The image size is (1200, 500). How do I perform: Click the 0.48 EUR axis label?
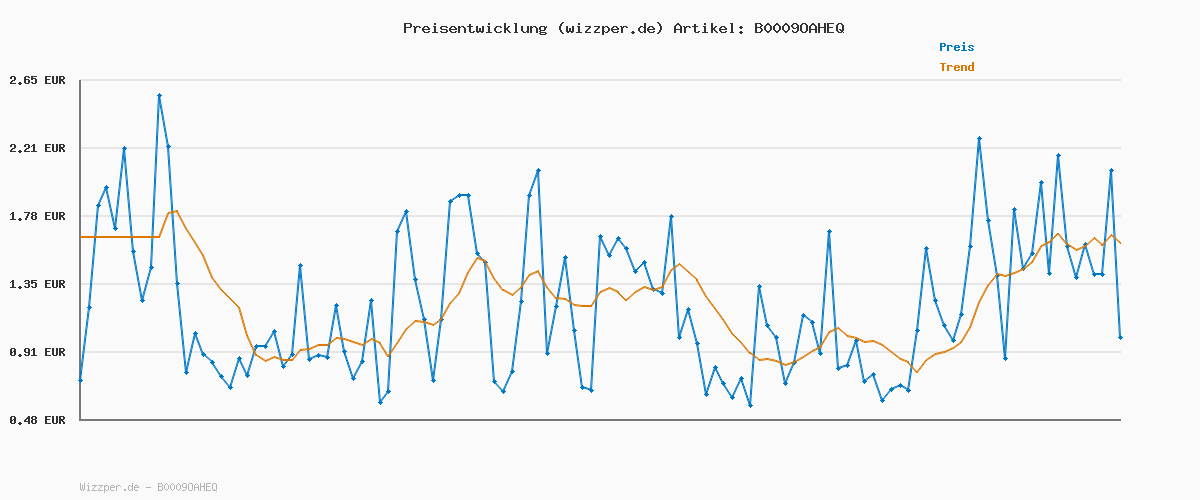coord(36,420)
